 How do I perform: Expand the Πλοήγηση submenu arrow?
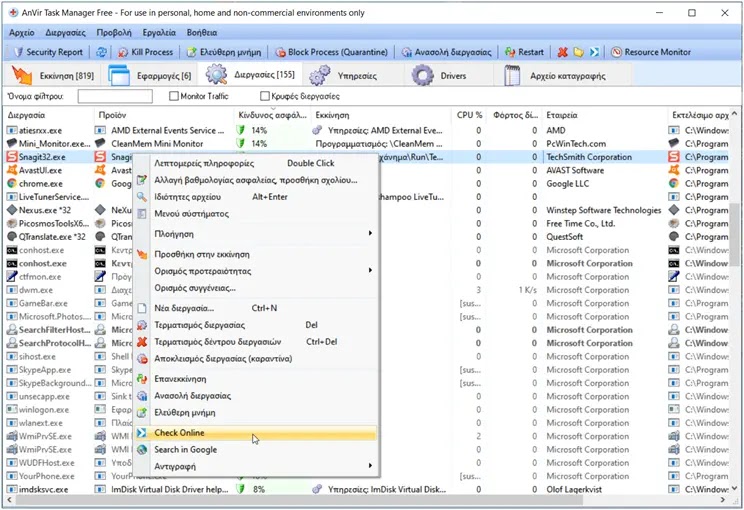[370, 233]
